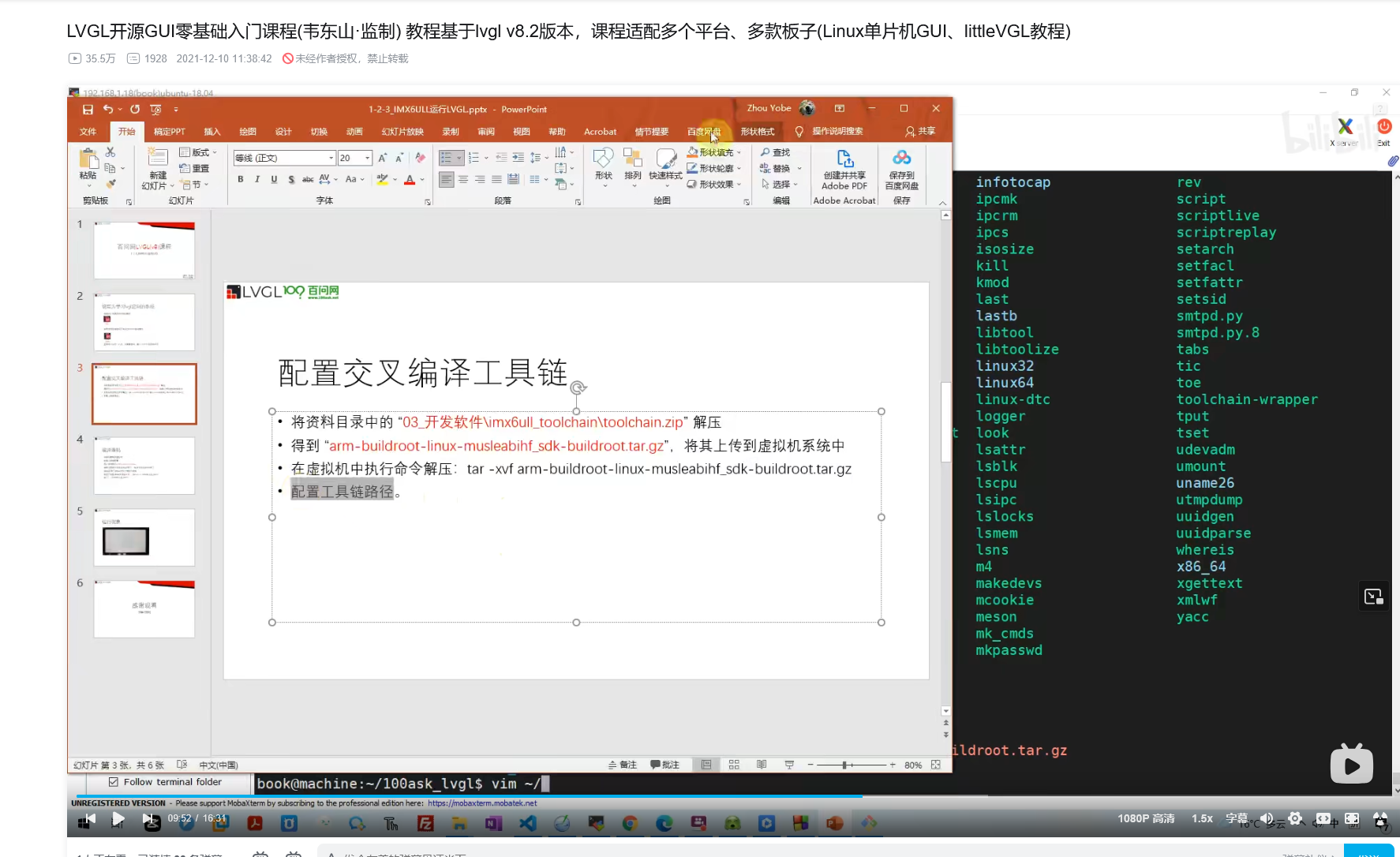Screen dimensions: 1400x857
Task: Open the font size dropdown
Action: pos(367,158)
